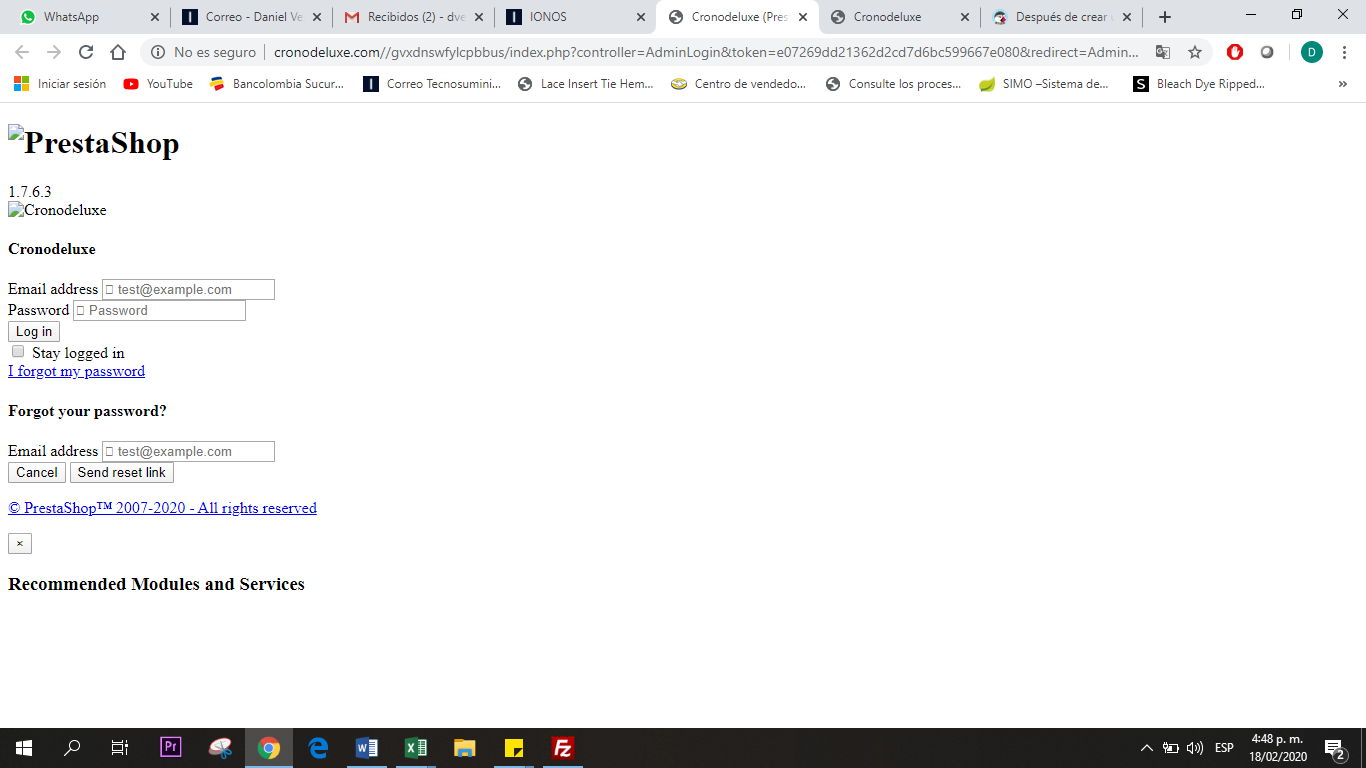Click the Chrome back arrow
1366x768 pixels.
[x=22, y=52]
